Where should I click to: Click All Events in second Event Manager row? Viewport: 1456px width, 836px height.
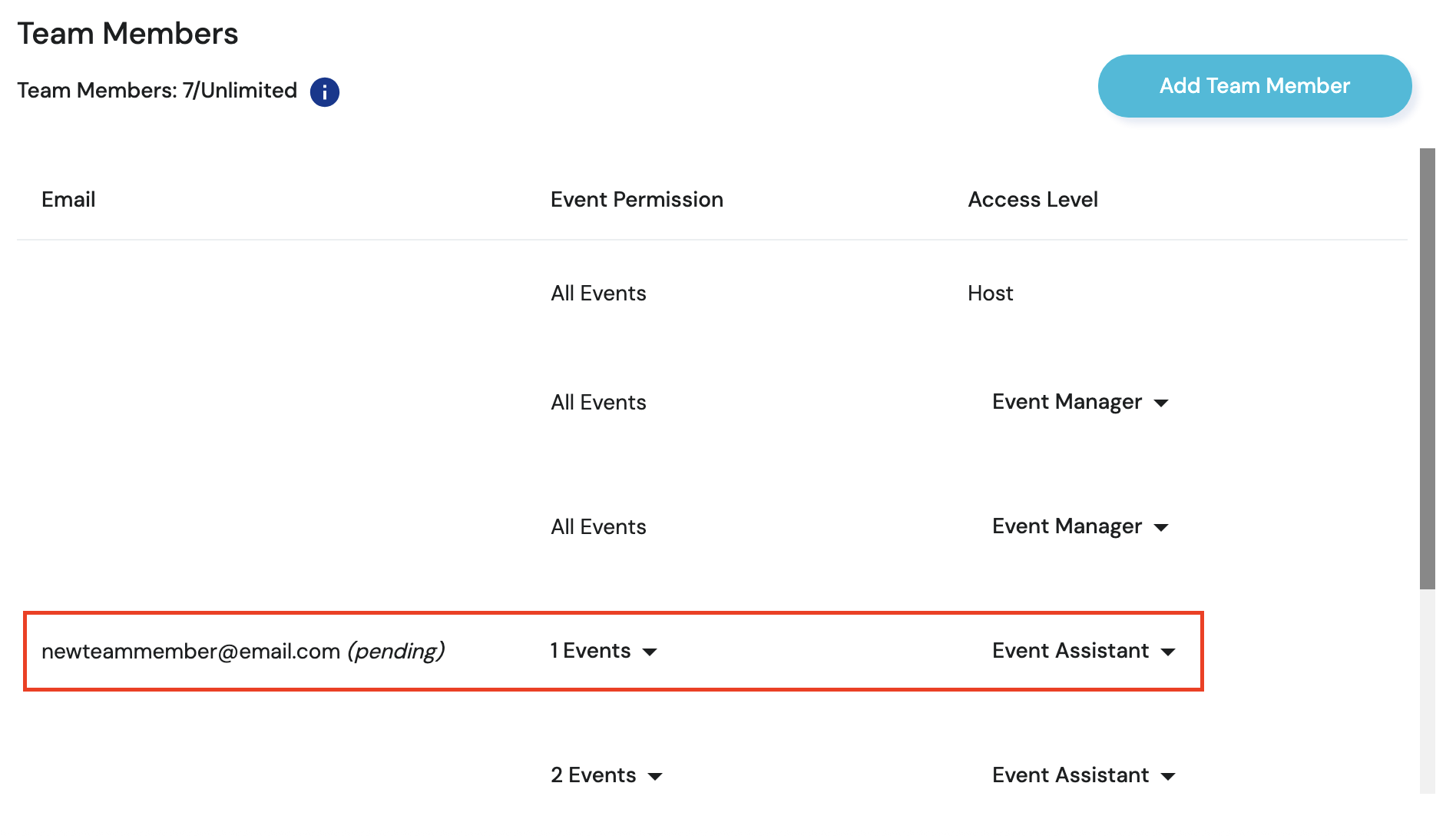point(598,527)
